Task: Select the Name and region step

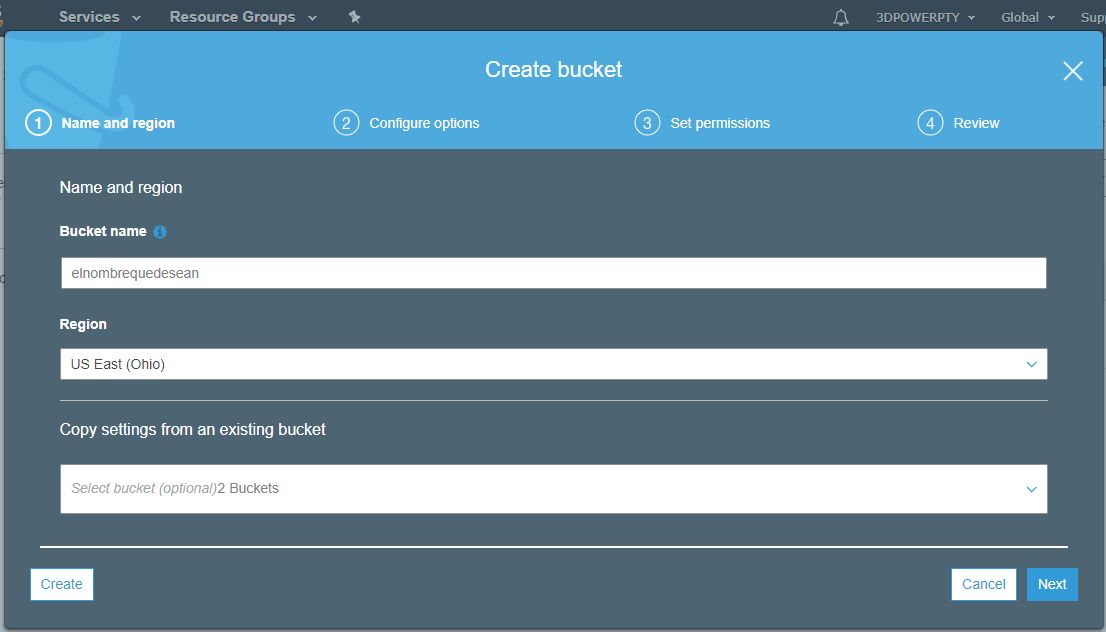Action: 118,123
